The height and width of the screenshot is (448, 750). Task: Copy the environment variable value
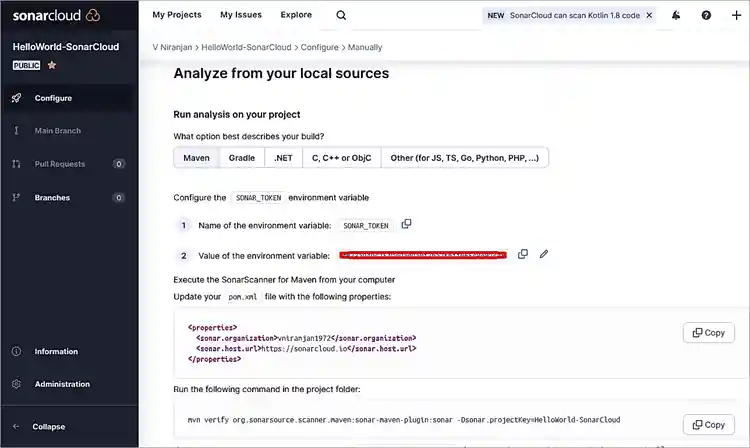[x=523, y=254]
